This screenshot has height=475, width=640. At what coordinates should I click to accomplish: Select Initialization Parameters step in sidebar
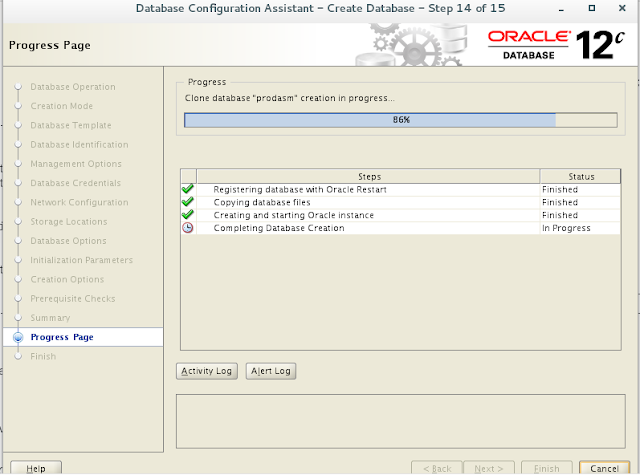[82, 260]
